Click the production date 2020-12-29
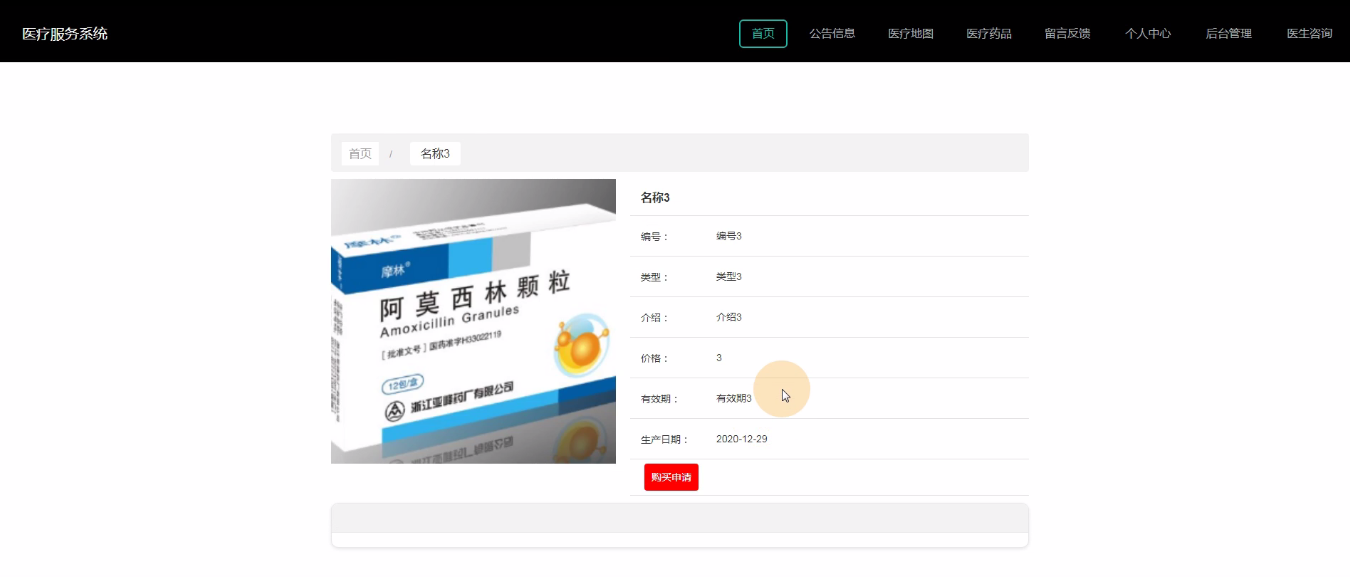Viewport: 1350px width, 577px height. [742, 439]
